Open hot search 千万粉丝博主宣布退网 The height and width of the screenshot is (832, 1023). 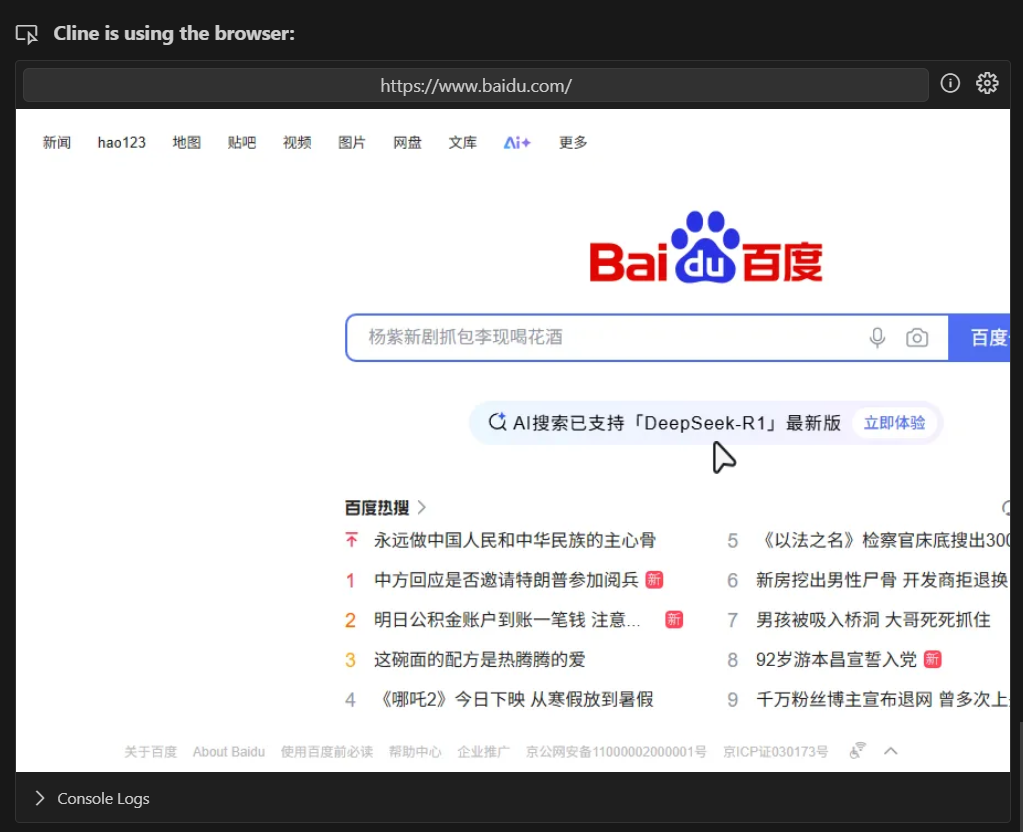pyautogui.click(x=882, y=700)
